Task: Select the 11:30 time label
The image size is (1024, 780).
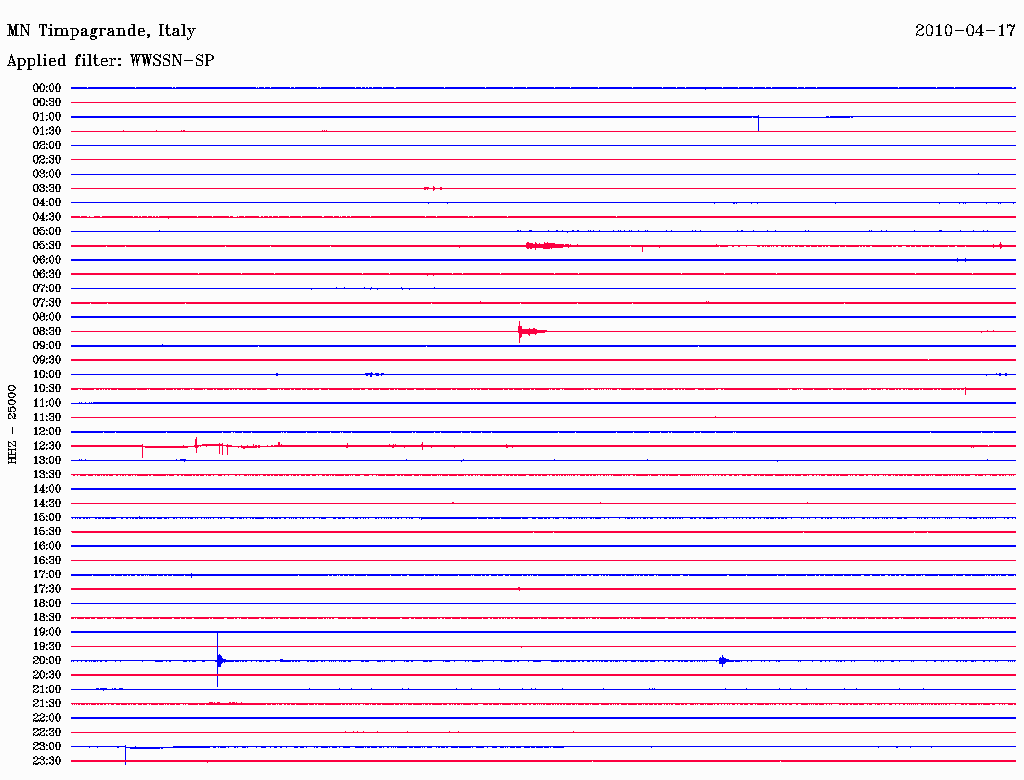Action: 47,417
